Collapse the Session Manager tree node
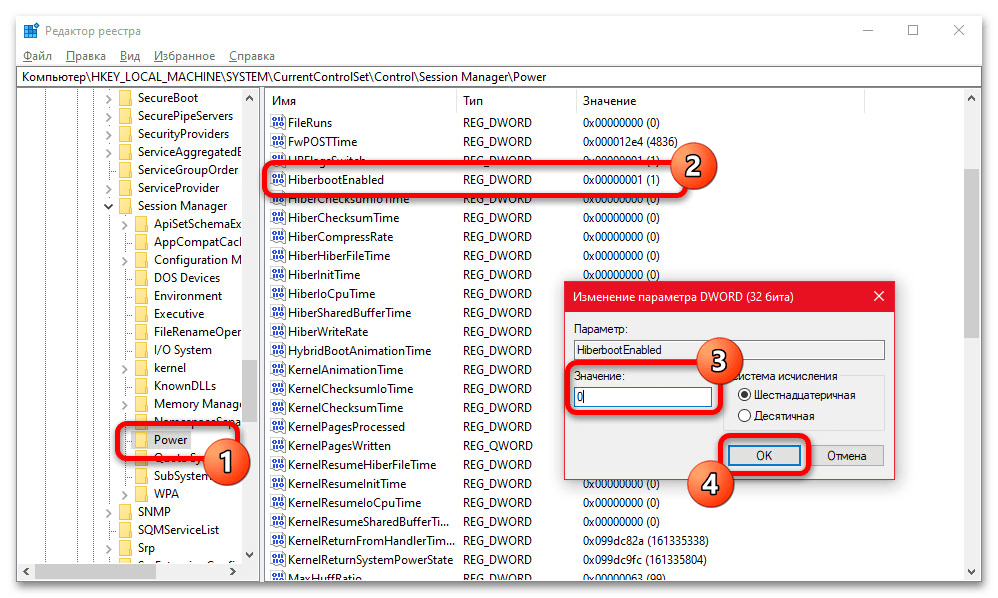The height and width of the screenshot is (598, 998). 108,206
